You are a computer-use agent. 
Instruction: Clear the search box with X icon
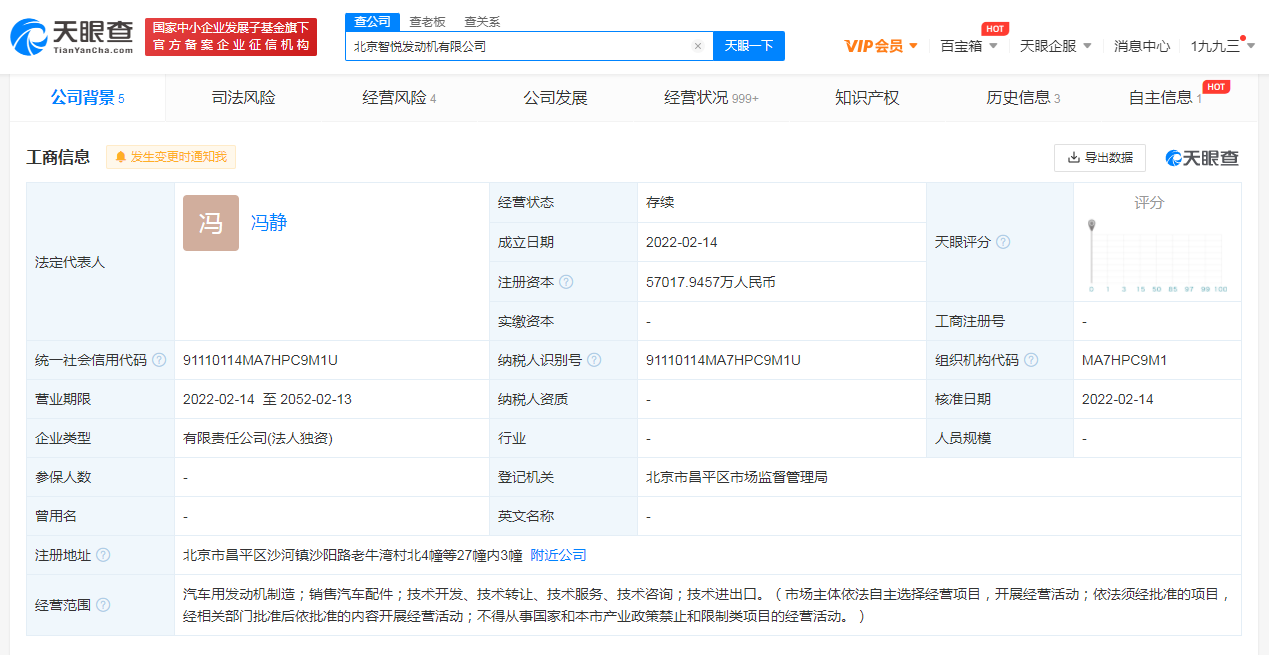click(698, 46)
